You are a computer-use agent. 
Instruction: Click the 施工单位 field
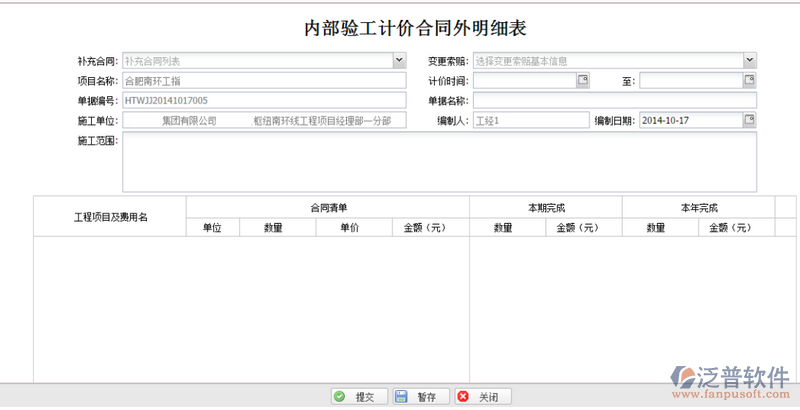pos(263,120)
